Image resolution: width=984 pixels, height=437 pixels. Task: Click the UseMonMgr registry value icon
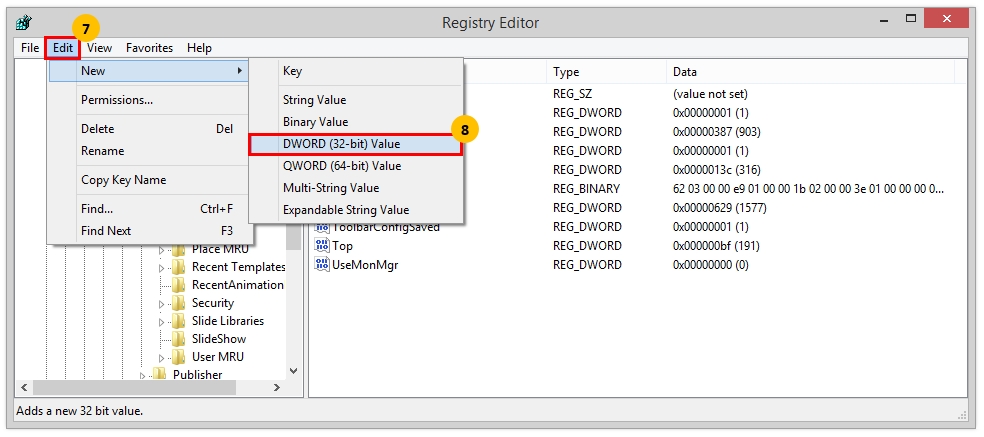click(x=322, y=265)
